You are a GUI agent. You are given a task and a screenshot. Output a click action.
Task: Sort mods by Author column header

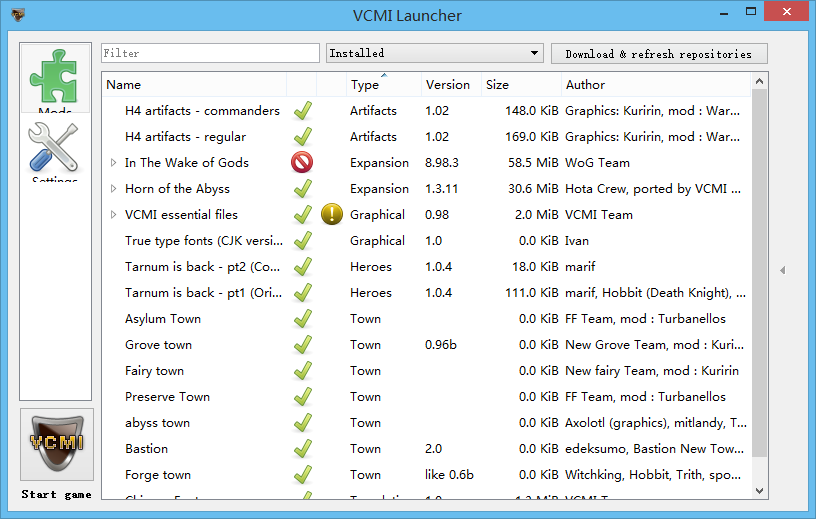pos(656,84)
